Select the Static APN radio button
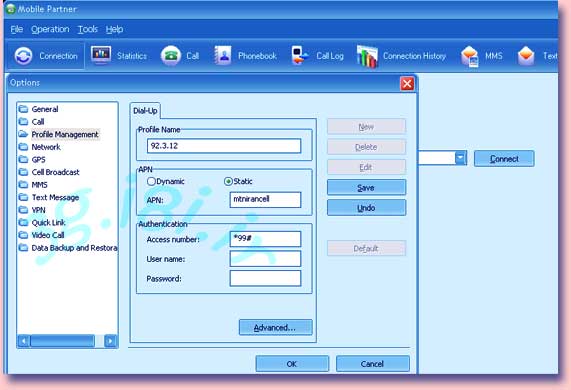This screenshot has height=390, width=571. coord(228,181)
